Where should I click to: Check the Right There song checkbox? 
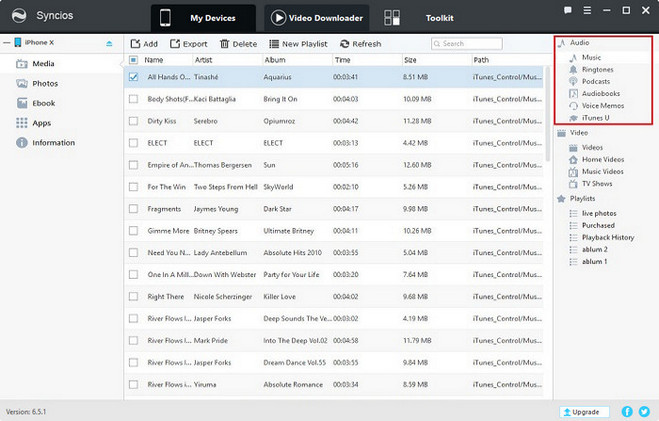(x=133, y=297)
